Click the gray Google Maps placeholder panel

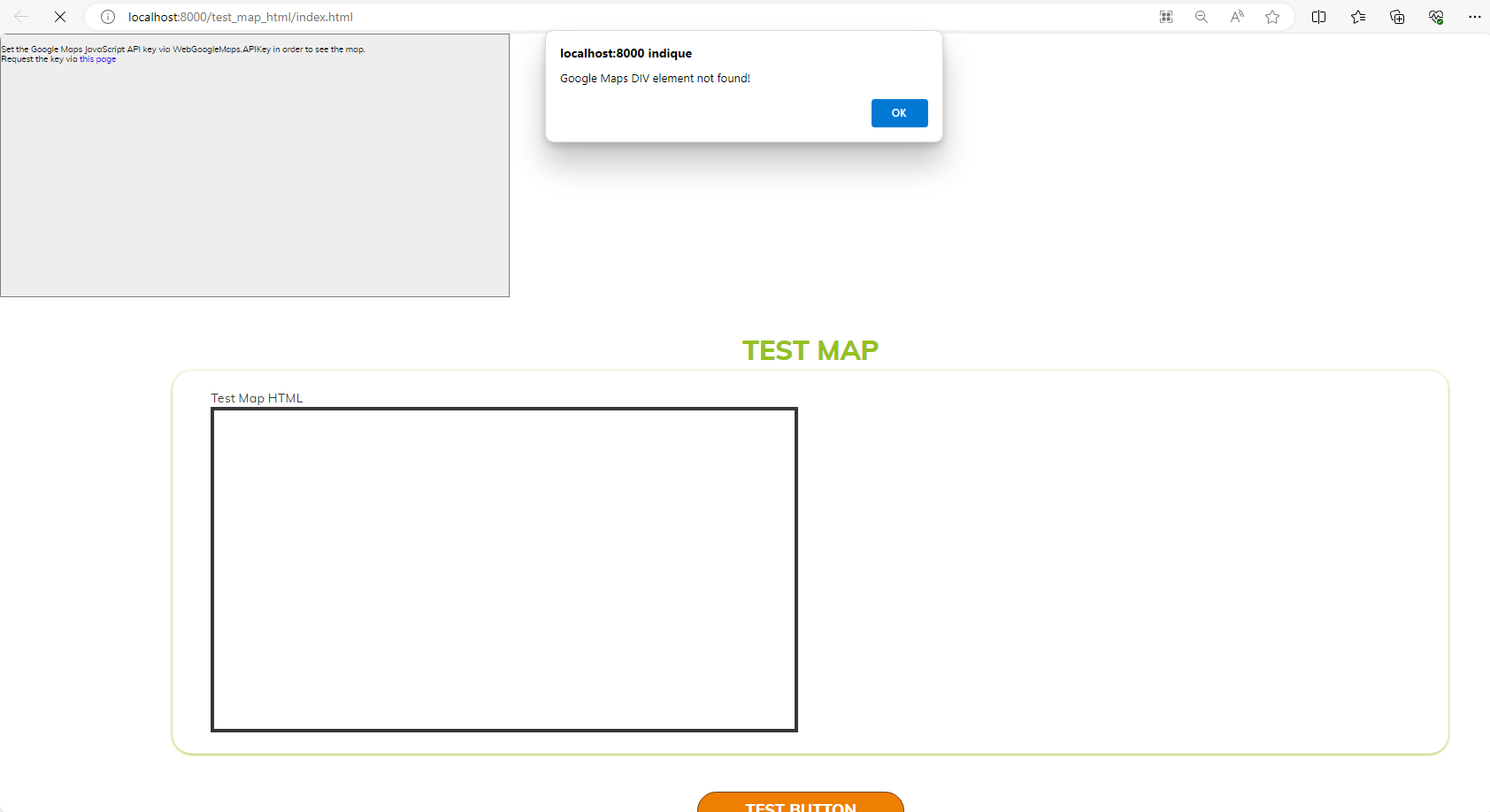[255, 177]
